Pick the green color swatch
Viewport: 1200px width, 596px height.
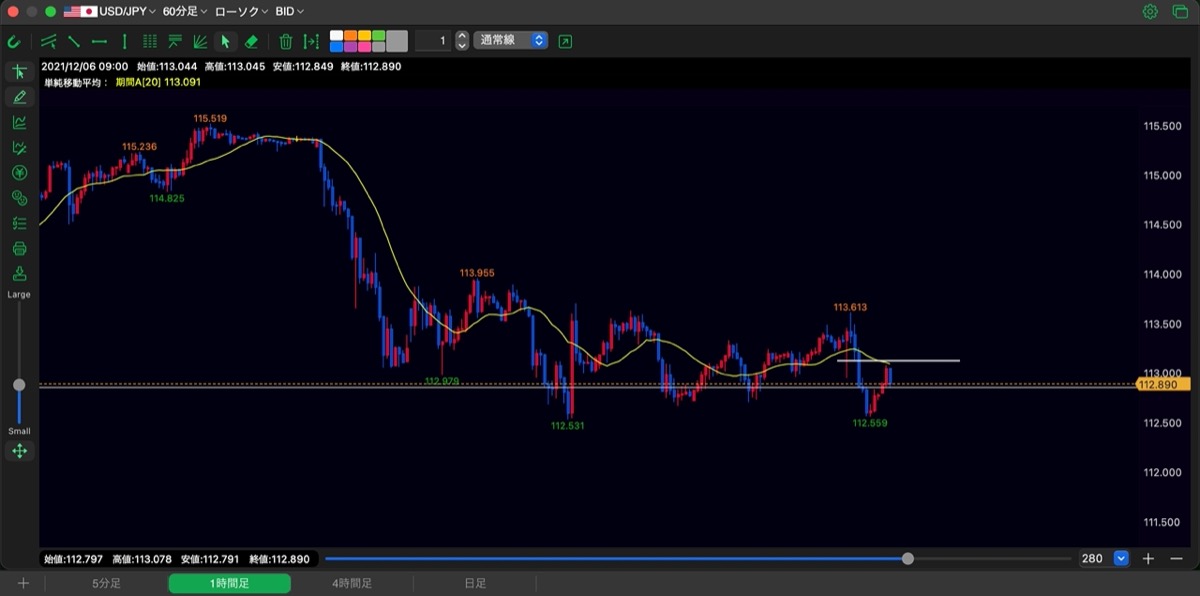(x=379, y=36)
